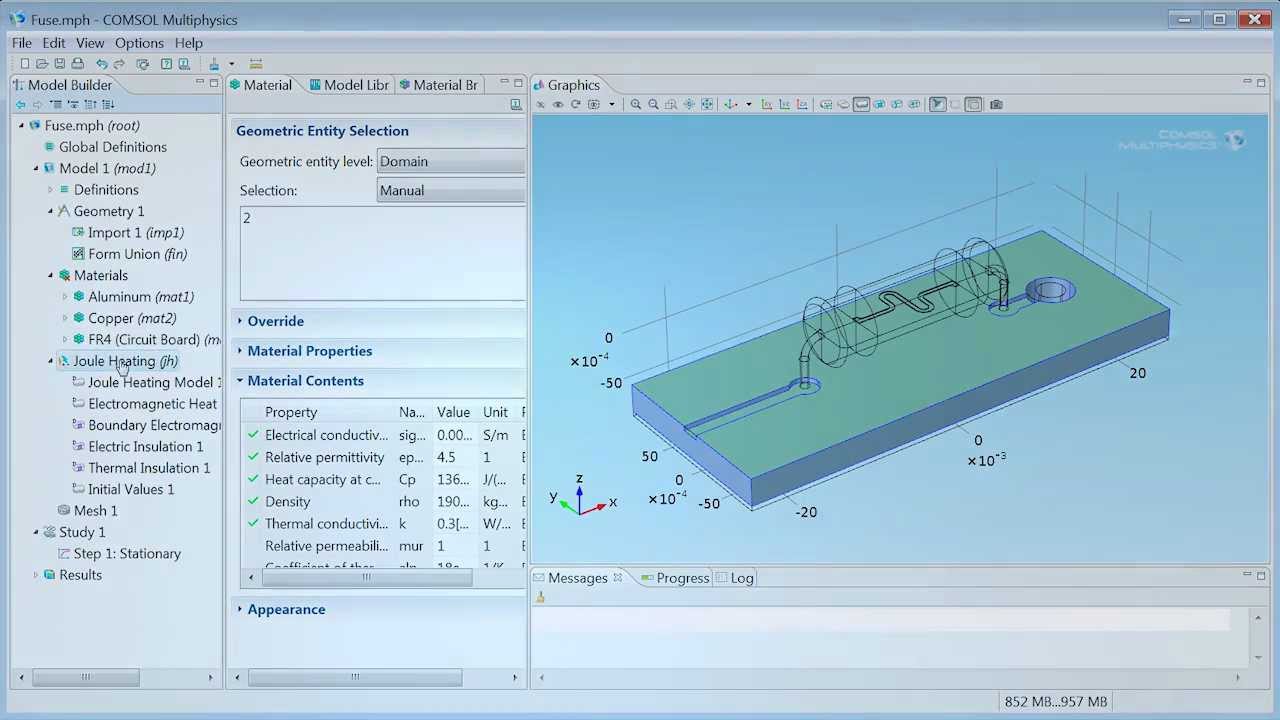This screenshot has width=1280, height=720.
Task: Click the New file icon in main toolbar
Action: (25, 64)
